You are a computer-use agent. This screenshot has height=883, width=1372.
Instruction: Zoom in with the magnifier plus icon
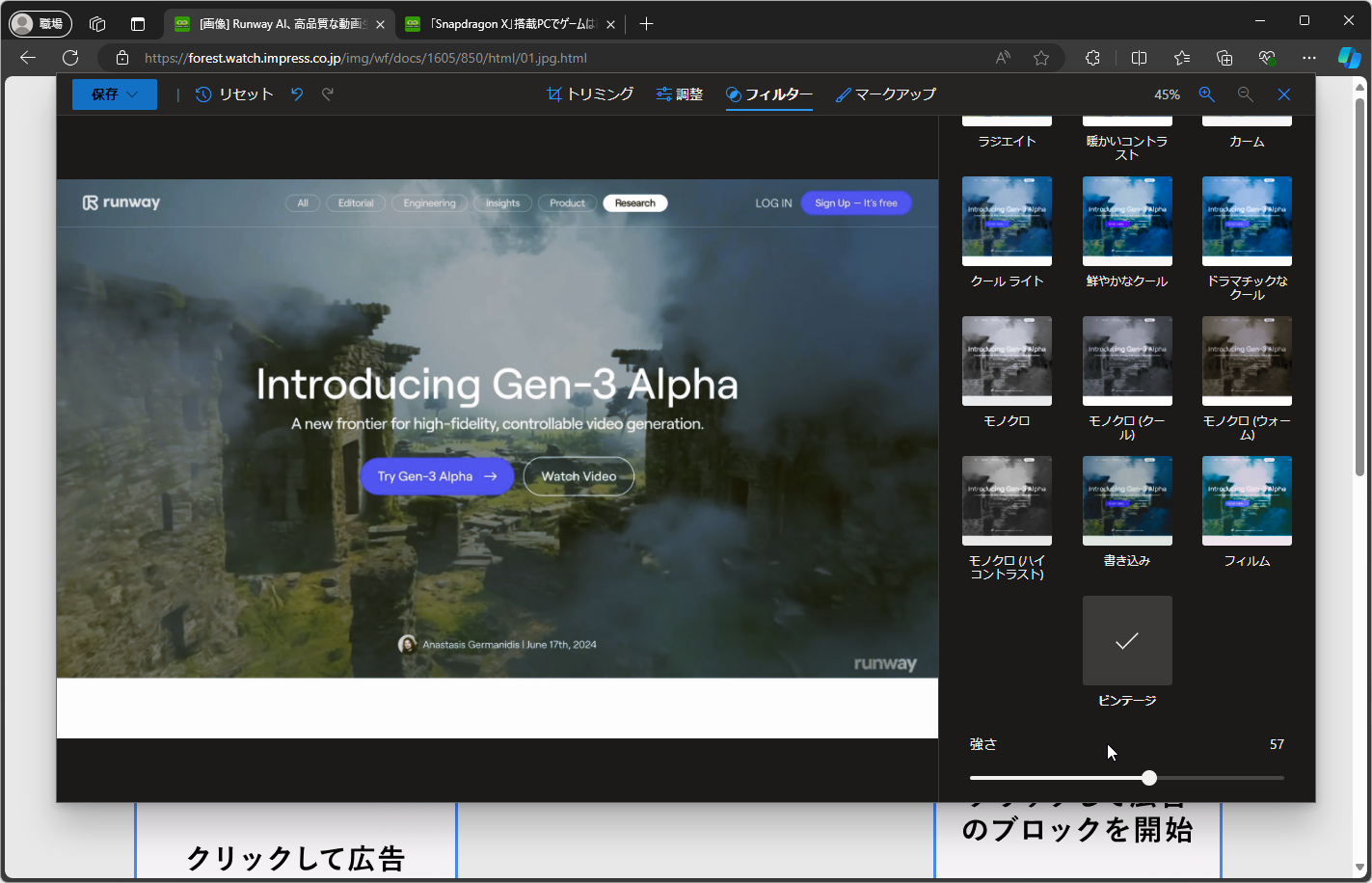click(1206, 94)
